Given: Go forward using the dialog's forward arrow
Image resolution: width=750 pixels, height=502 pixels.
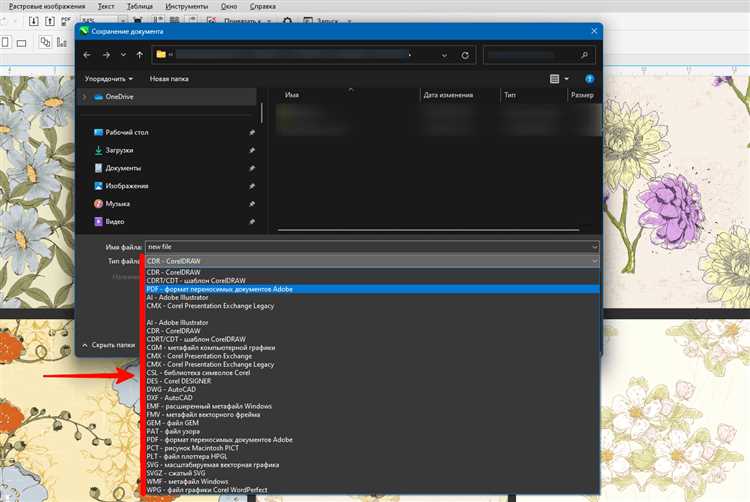Looking at the screenshot, I should coord(106,55).
